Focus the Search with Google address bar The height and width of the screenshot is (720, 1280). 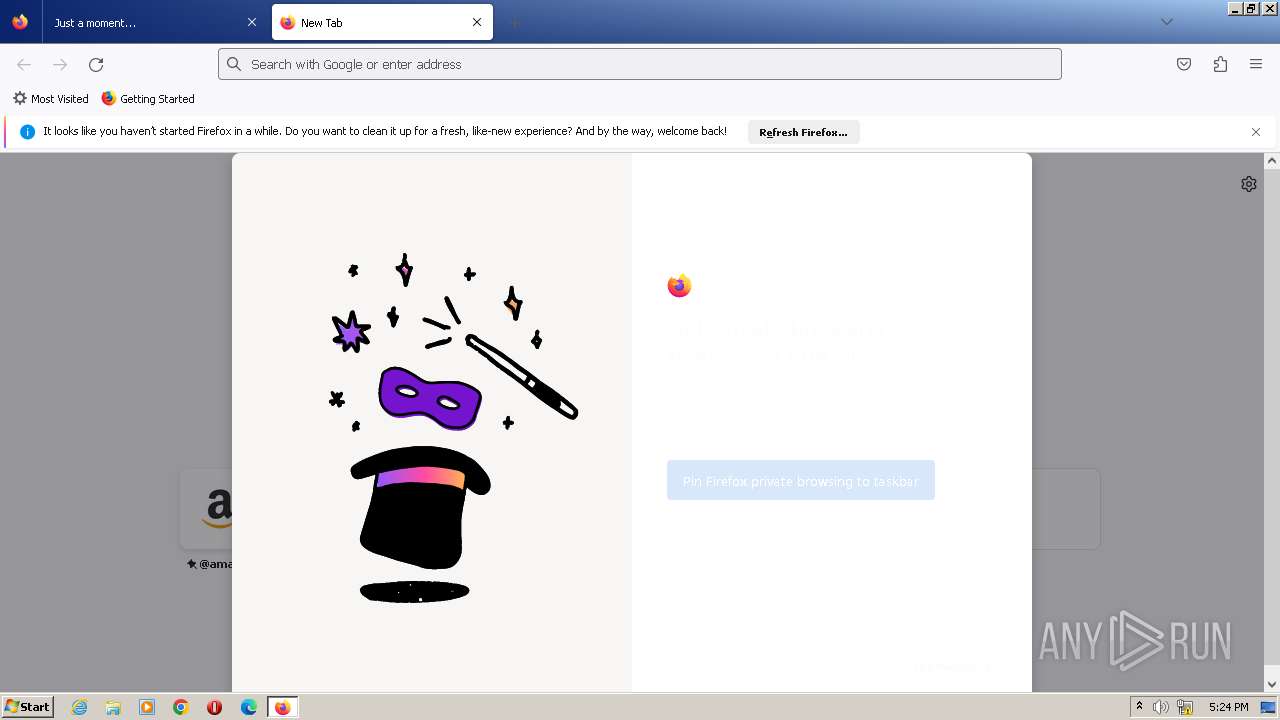[640, 64]
